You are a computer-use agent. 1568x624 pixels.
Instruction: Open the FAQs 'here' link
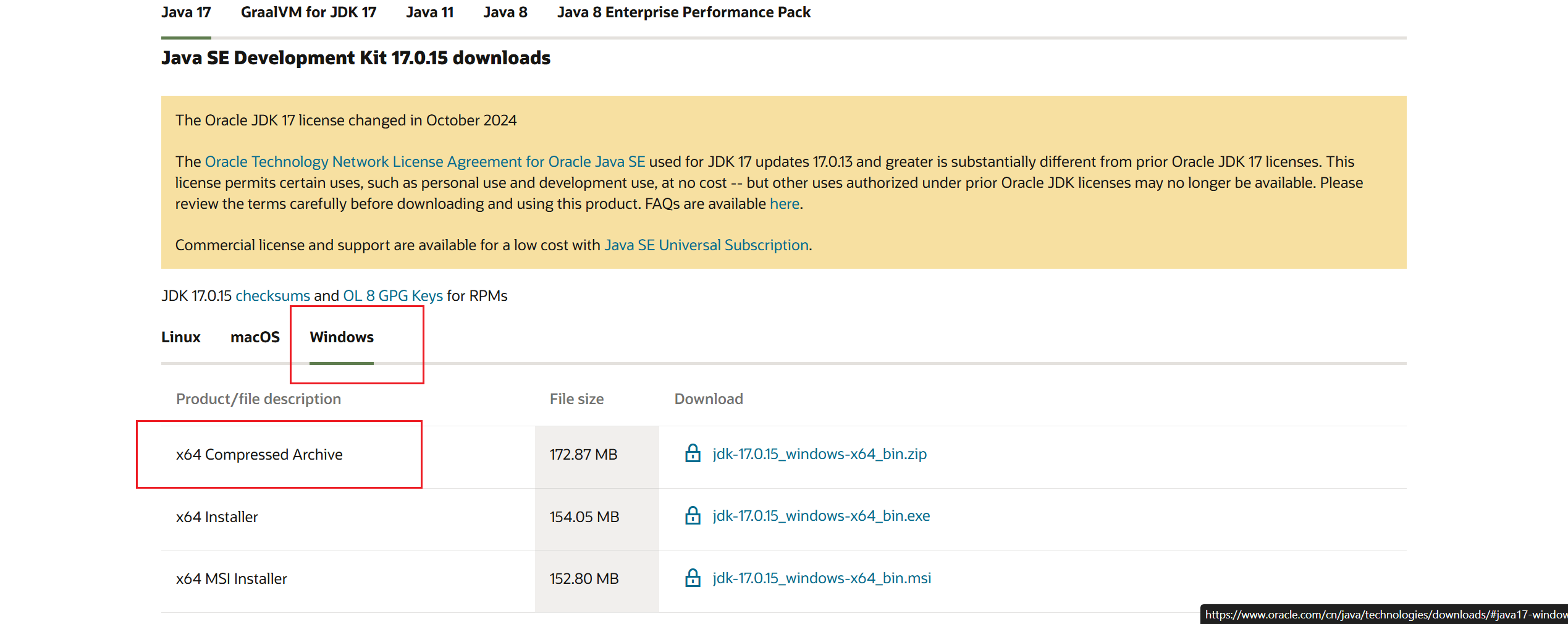pos(785,204)
